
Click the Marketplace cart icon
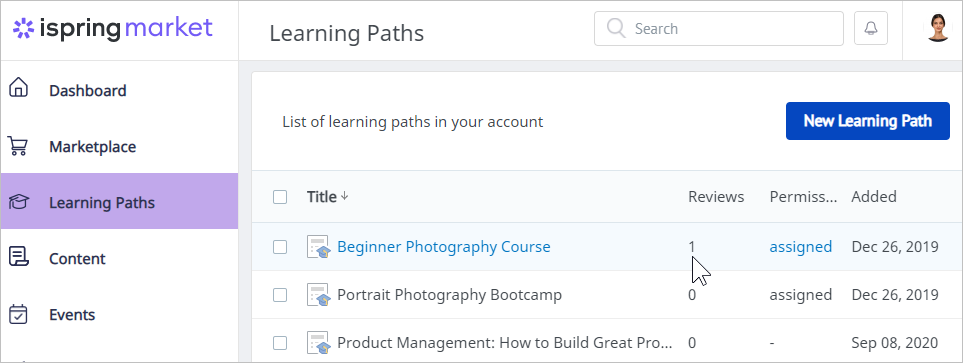[x=18, y=146]
